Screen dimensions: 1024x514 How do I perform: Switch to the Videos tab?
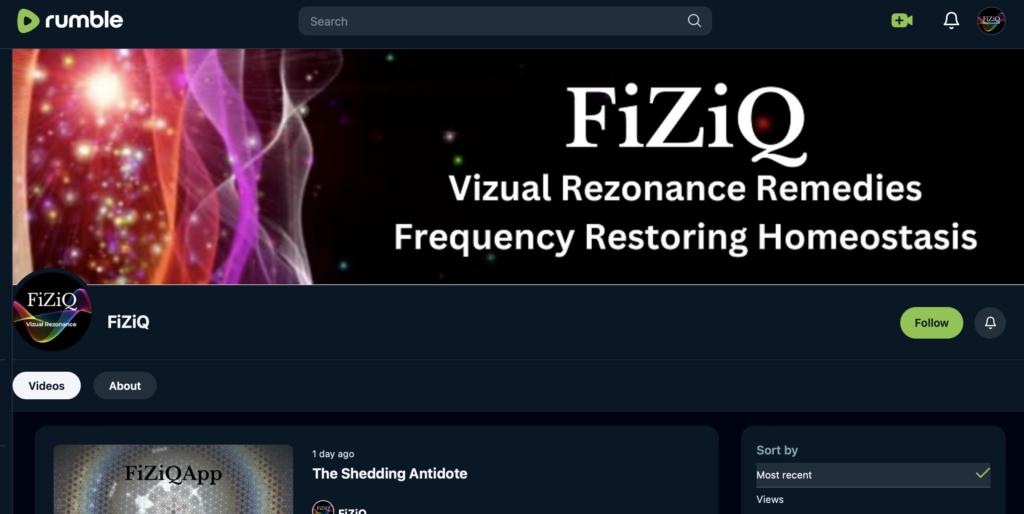(46, 386)
